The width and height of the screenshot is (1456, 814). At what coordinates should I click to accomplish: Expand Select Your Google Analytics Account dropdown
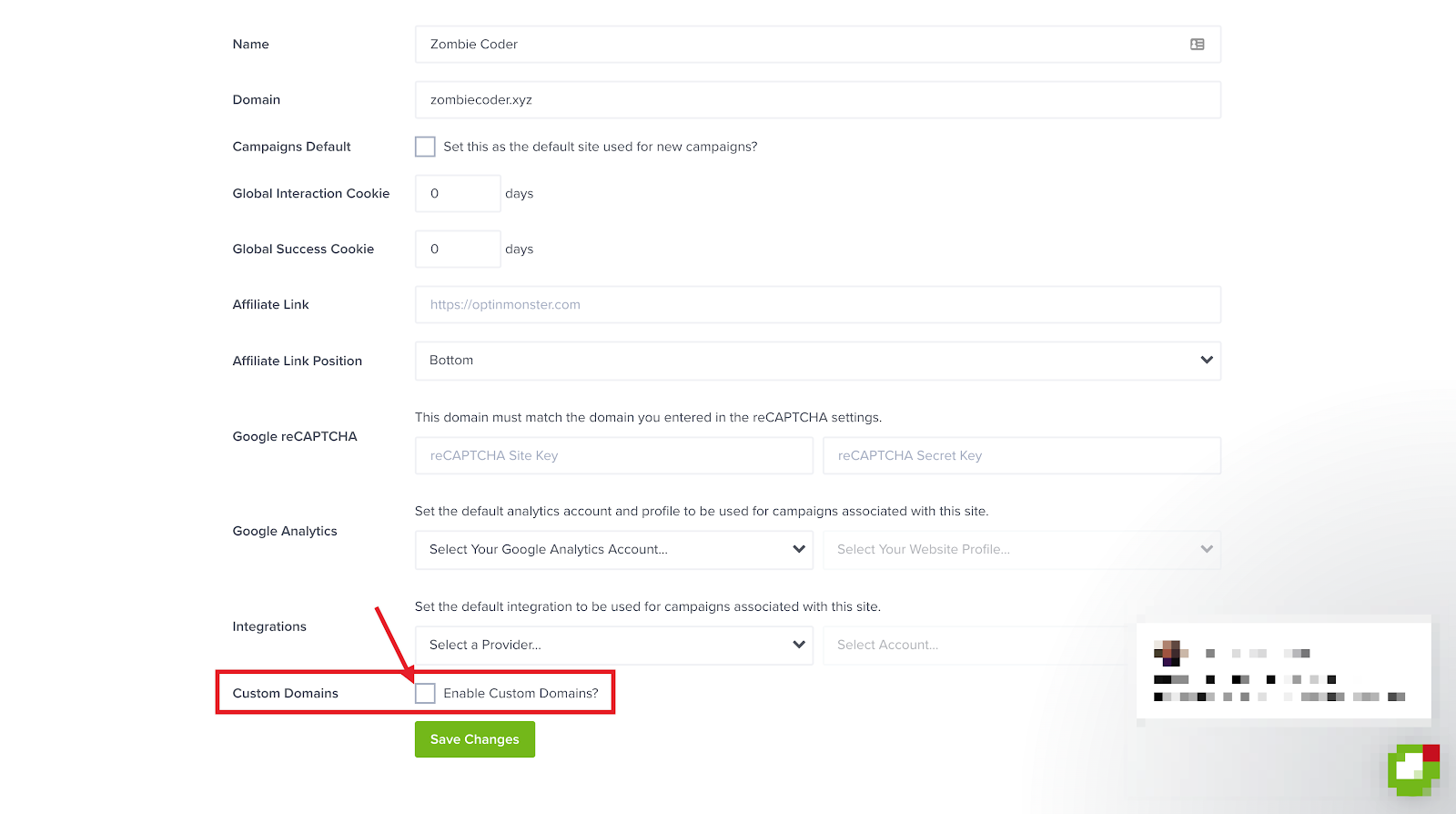click(613, 550)
